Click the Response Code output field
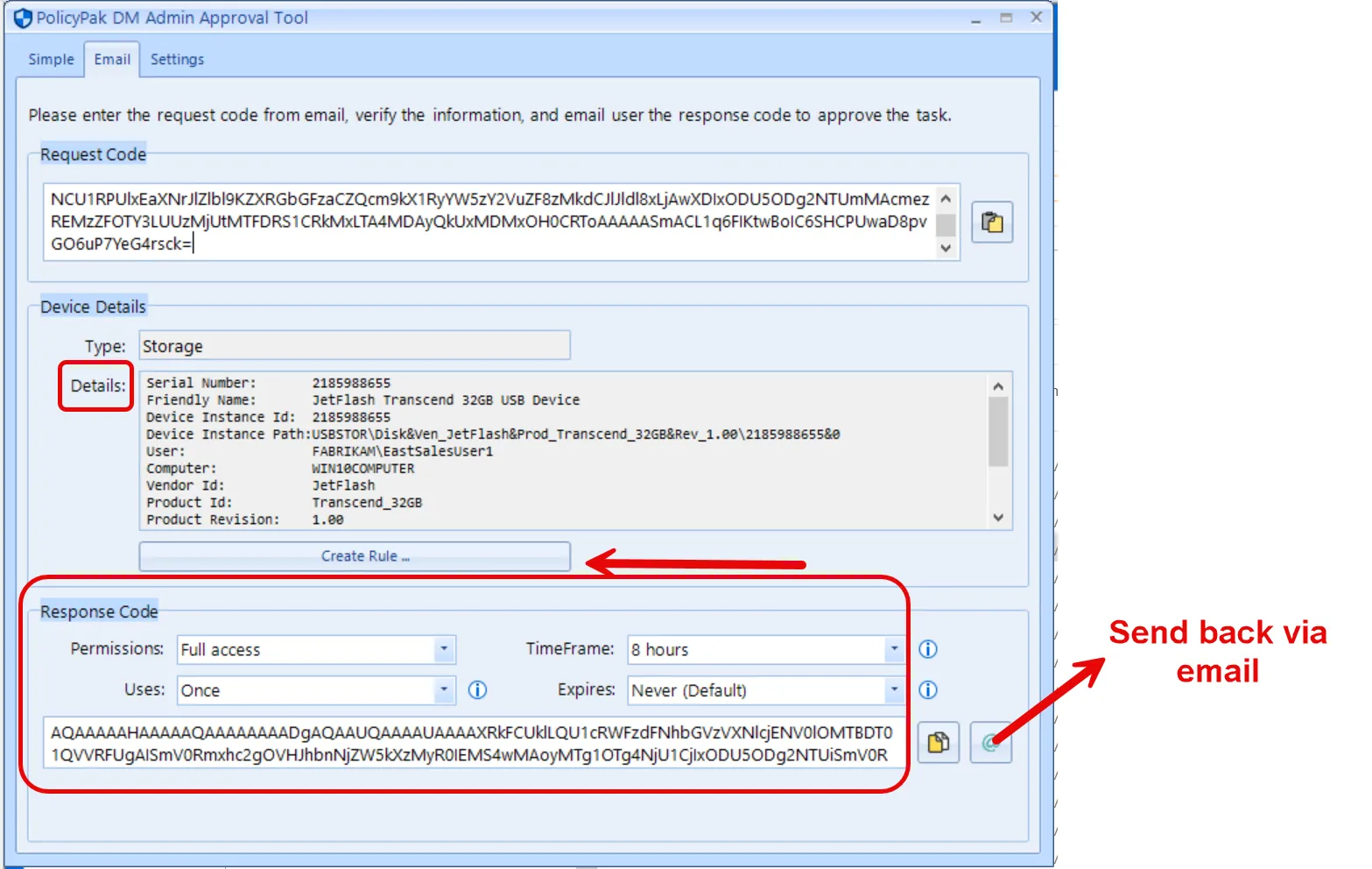The image size is (1372, 869). pyautogui.click(x=474, y=743)
